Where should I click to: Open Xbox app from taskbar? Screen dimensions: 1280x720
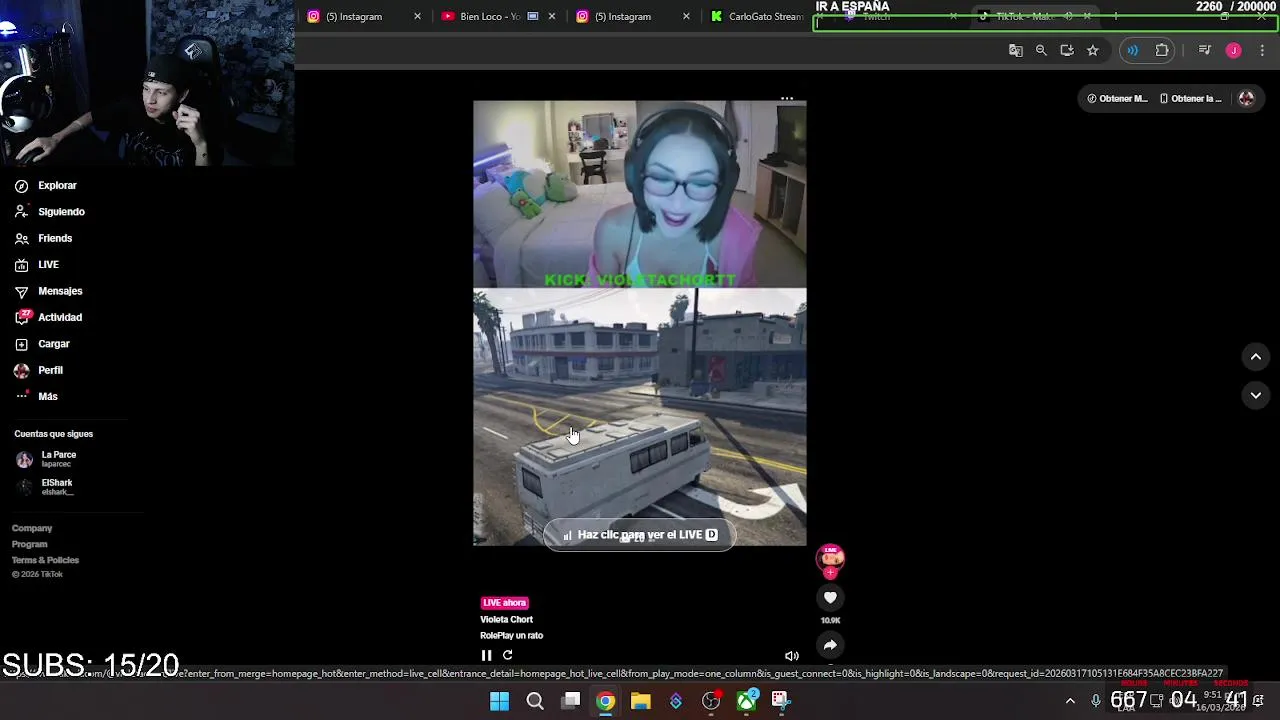pyautogui.click(x=747, y=701)
